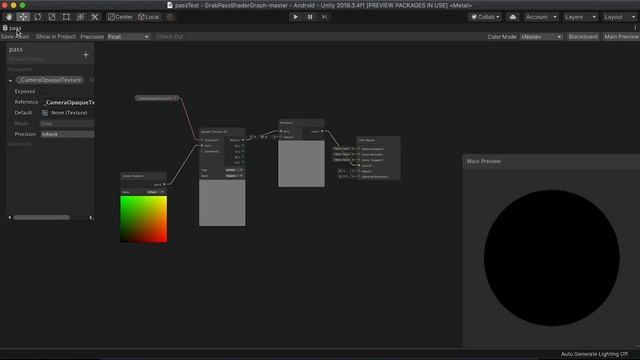Click the Main Preview panel header
This screenshot has height=360, width=640.
click(x=551, y=161)
